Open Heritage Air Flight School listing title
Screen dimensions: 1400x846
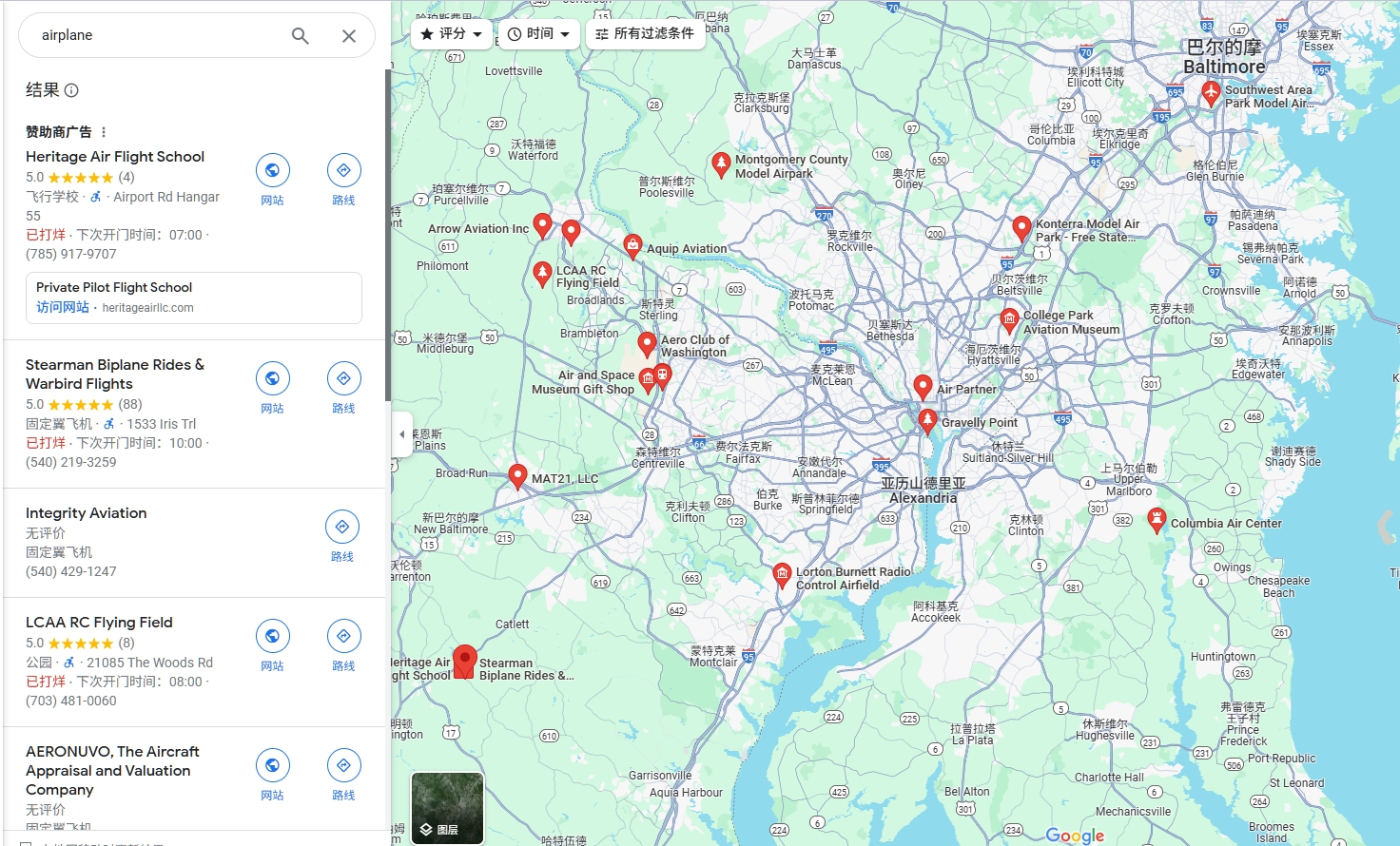[115, 157]
